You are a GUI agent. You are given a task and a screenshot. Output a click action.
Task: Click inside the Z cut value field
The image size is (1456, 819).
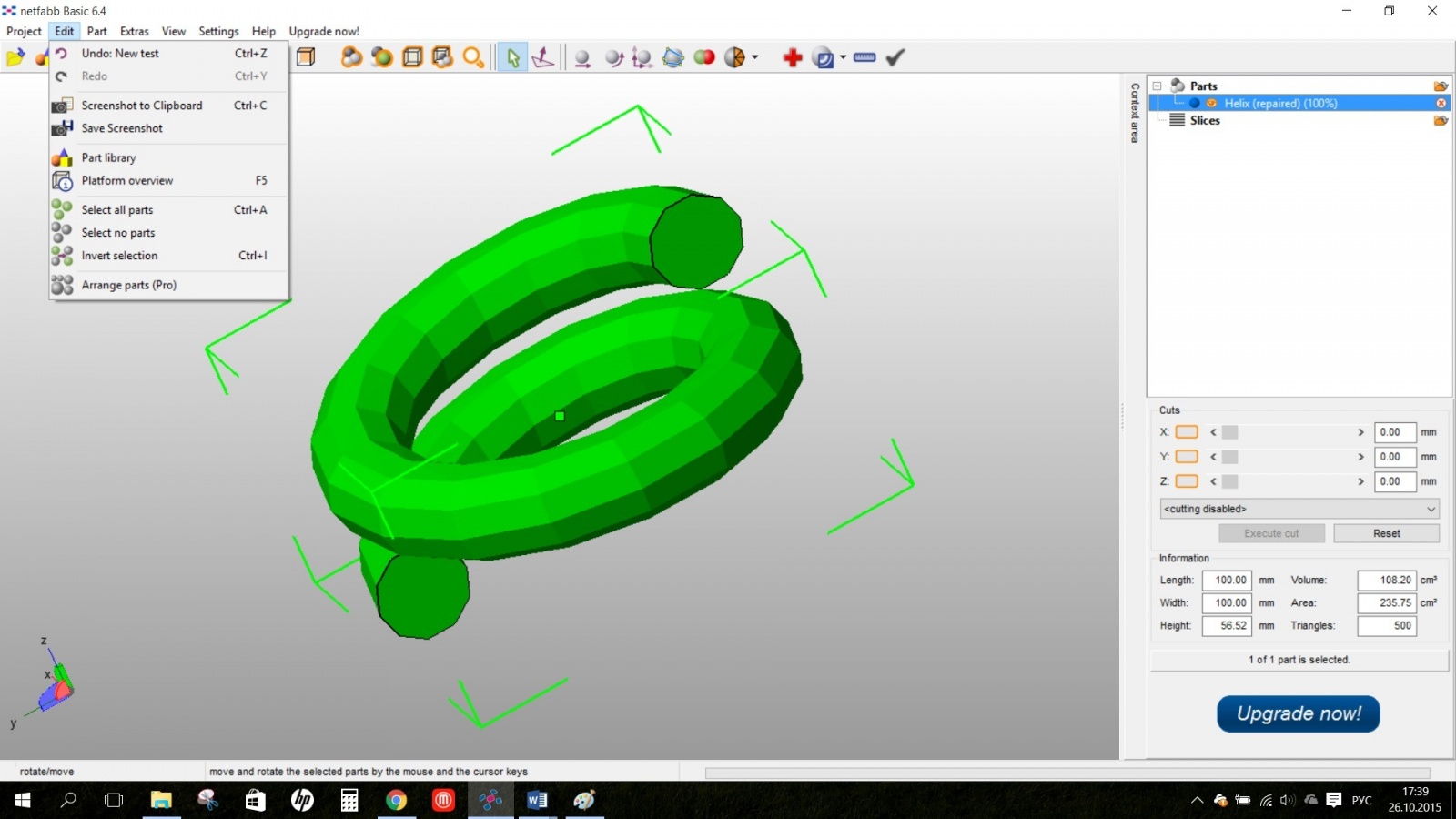[x=1395, y=481]
